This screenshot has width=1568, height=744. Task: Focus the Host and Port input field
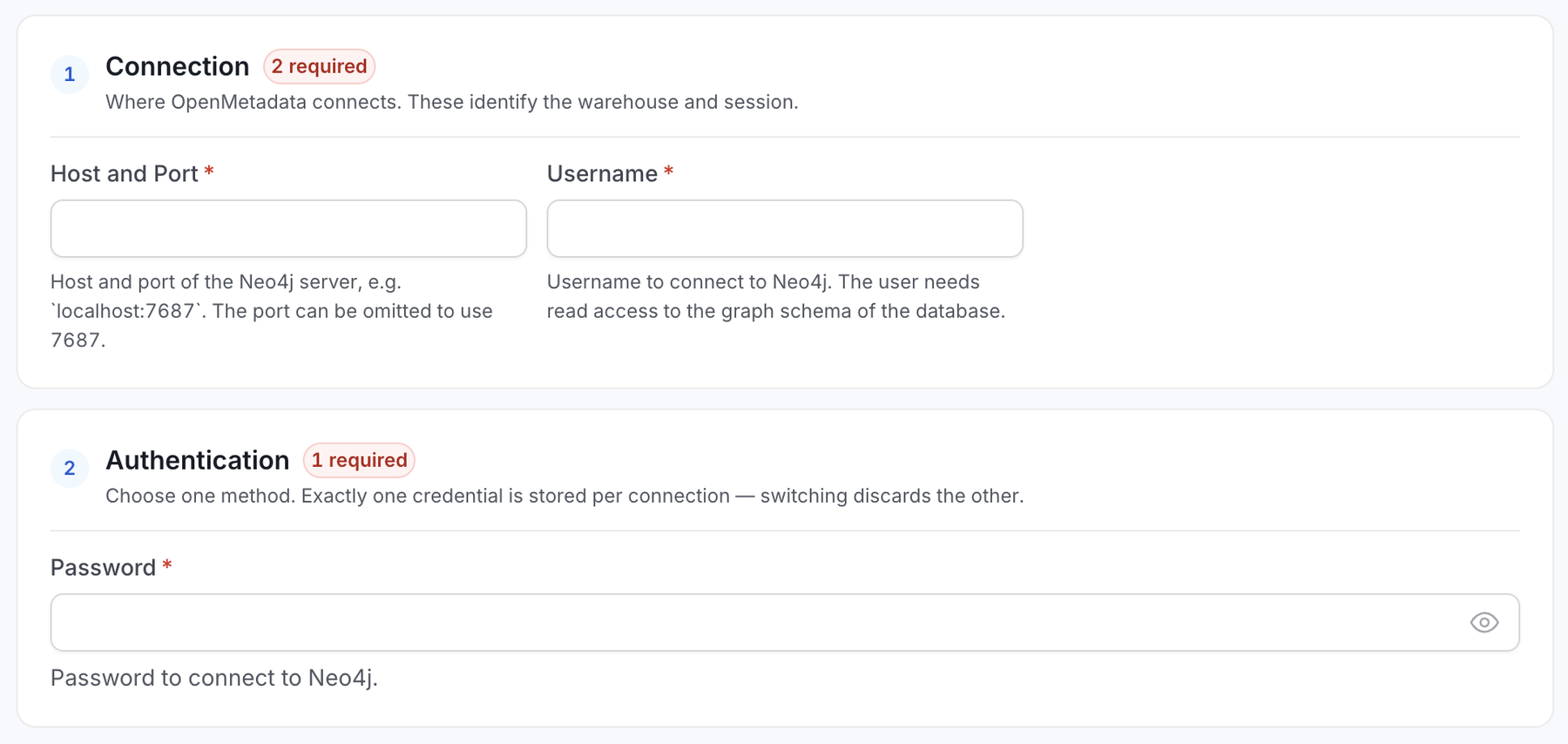coord(288,228)
